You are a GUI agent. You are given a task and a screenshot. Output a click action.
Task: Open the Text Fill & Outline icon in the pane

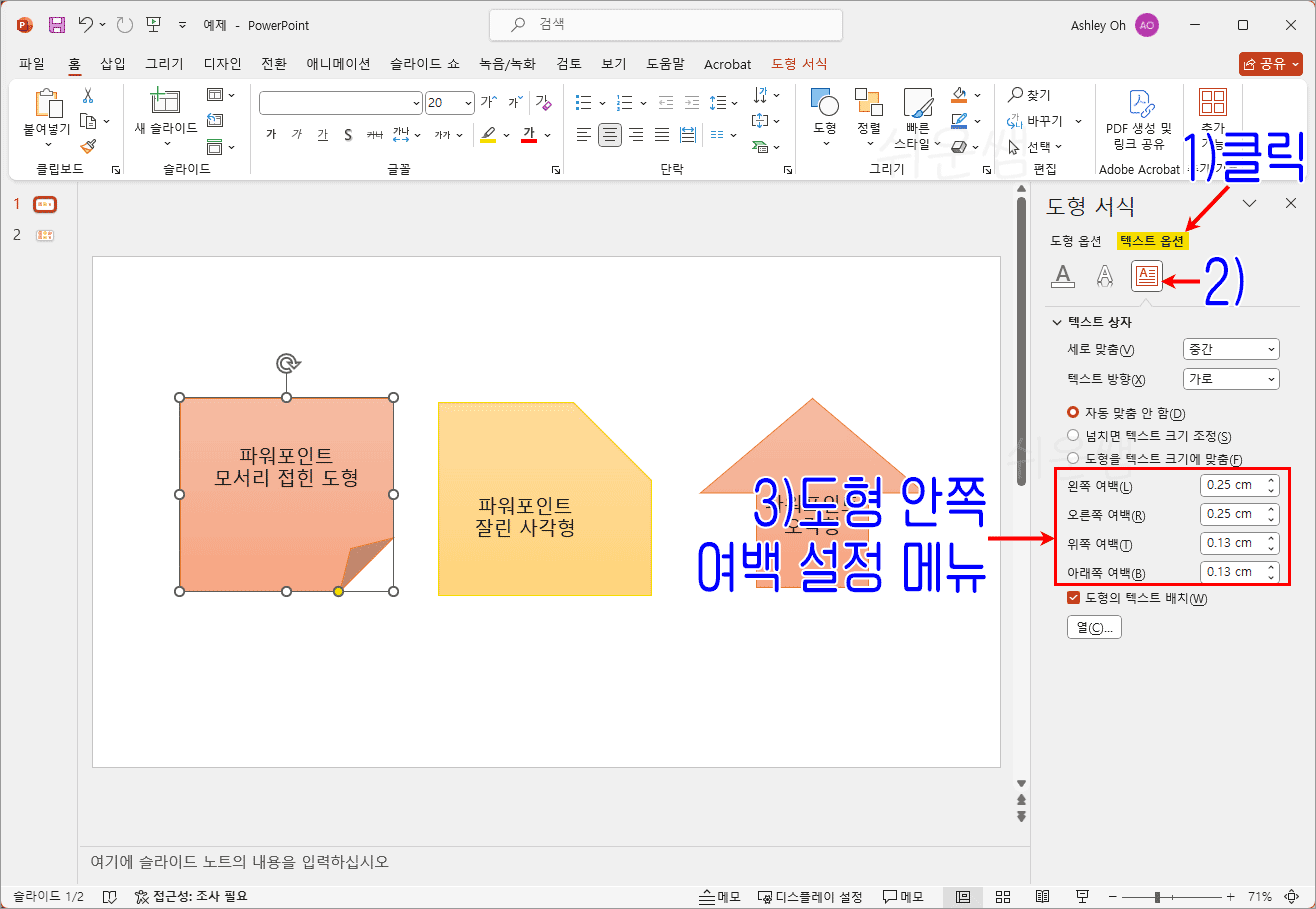pos(1064,276)
